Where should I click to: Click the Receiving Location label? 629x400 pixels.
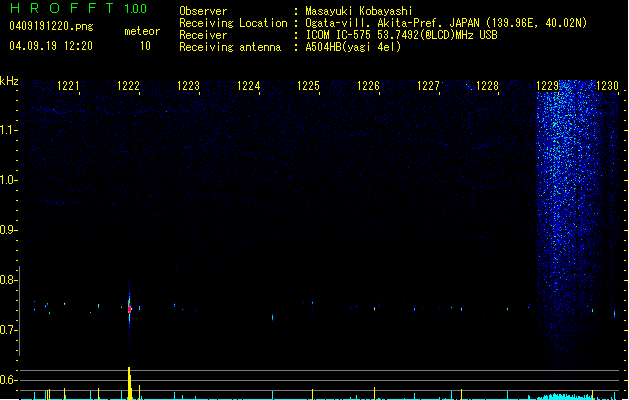point(233,23)
